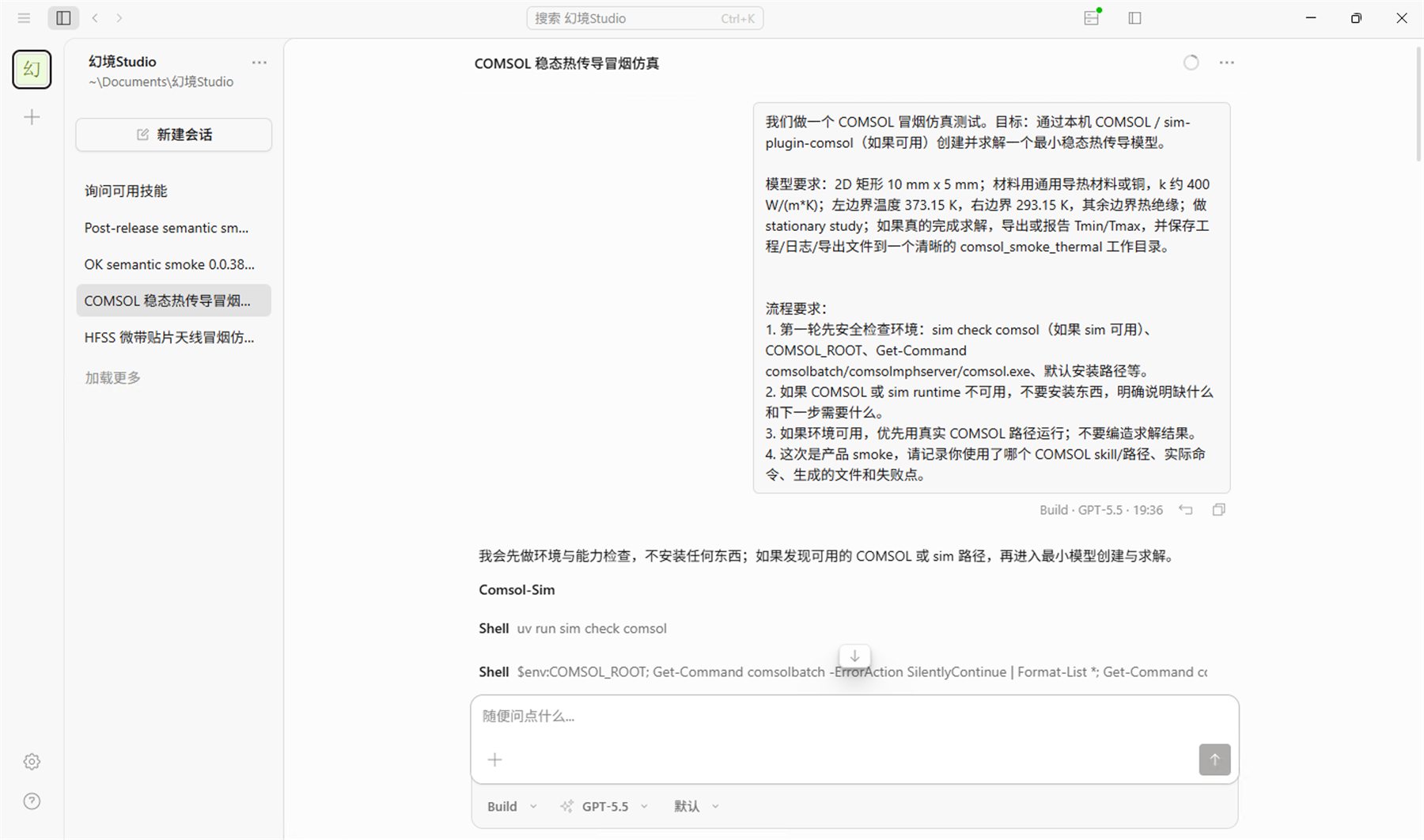Open the OK semantic smoke 0.0.38... conversation
Viewport: 1424px width, 840px height.
pos(173,264)
